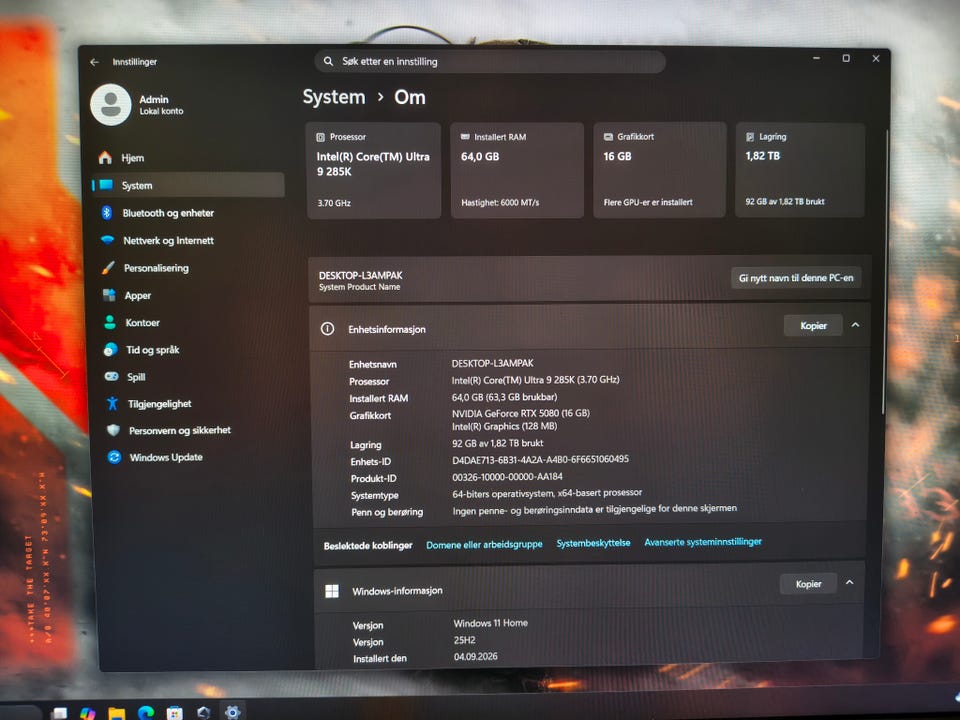Click the Enhets-ID value D4DAE713
Image resolution: width=960 pixels, height=720 pixels.
[540, 459]
